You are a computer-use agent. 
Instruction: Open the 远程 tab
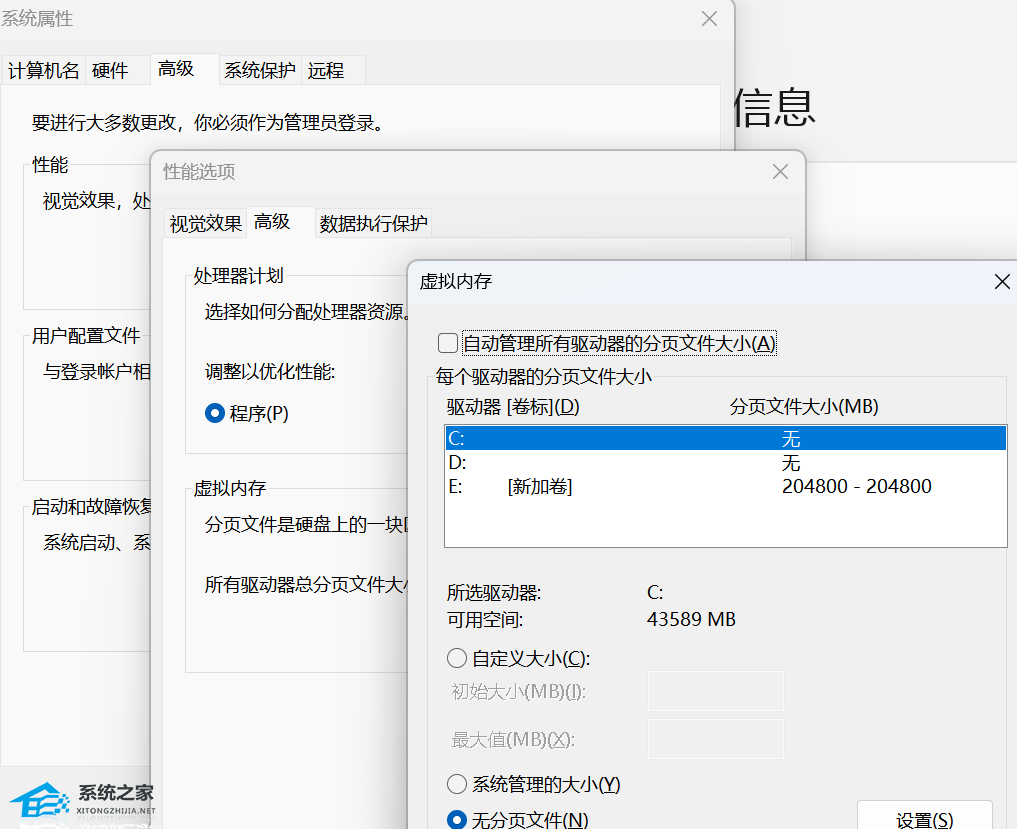coord(326,70)
